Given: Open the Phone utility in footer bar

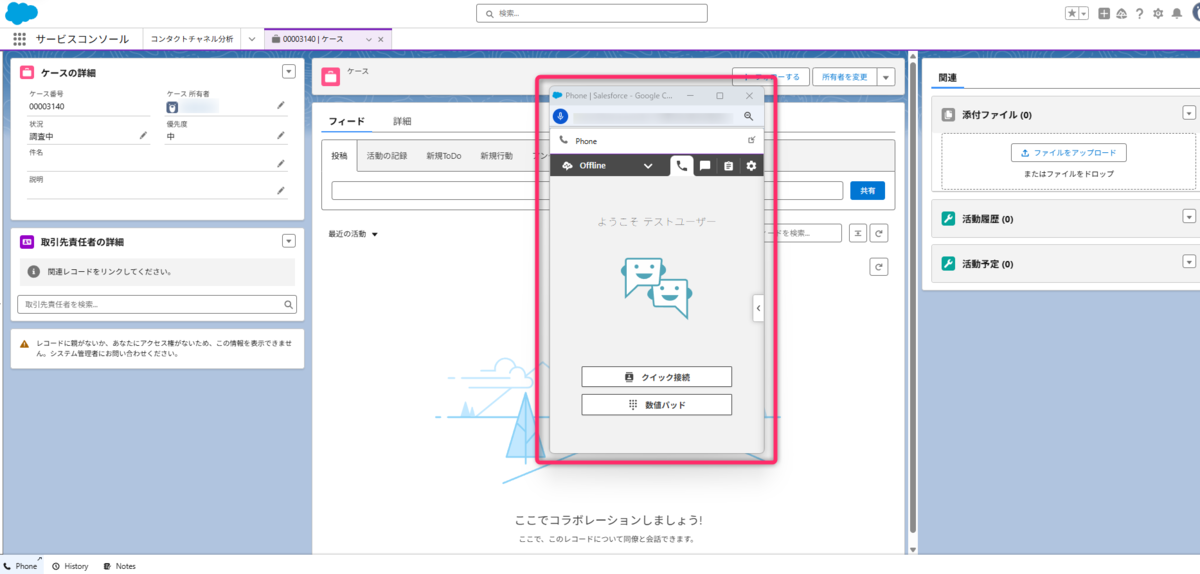Looking at the screenshot, I should (x=20, y=566).
